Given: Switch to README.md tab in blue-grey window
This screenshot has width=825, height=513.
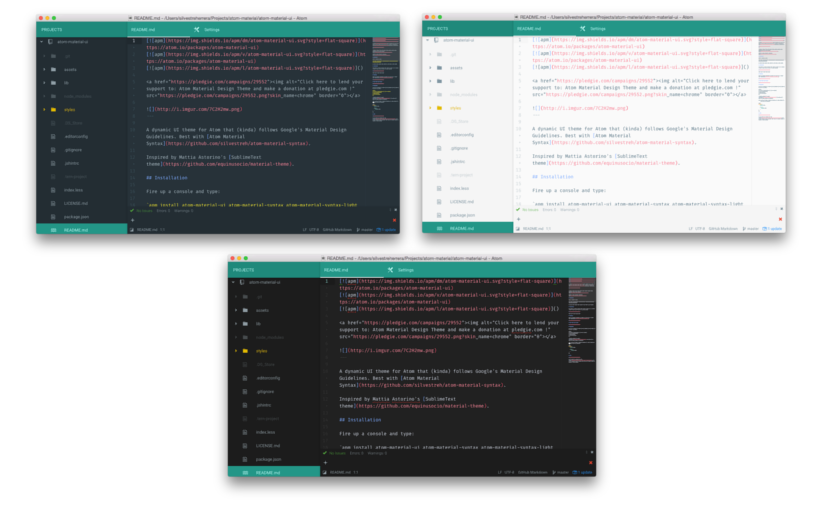Looking at the screenshot, I should (158, 30).
